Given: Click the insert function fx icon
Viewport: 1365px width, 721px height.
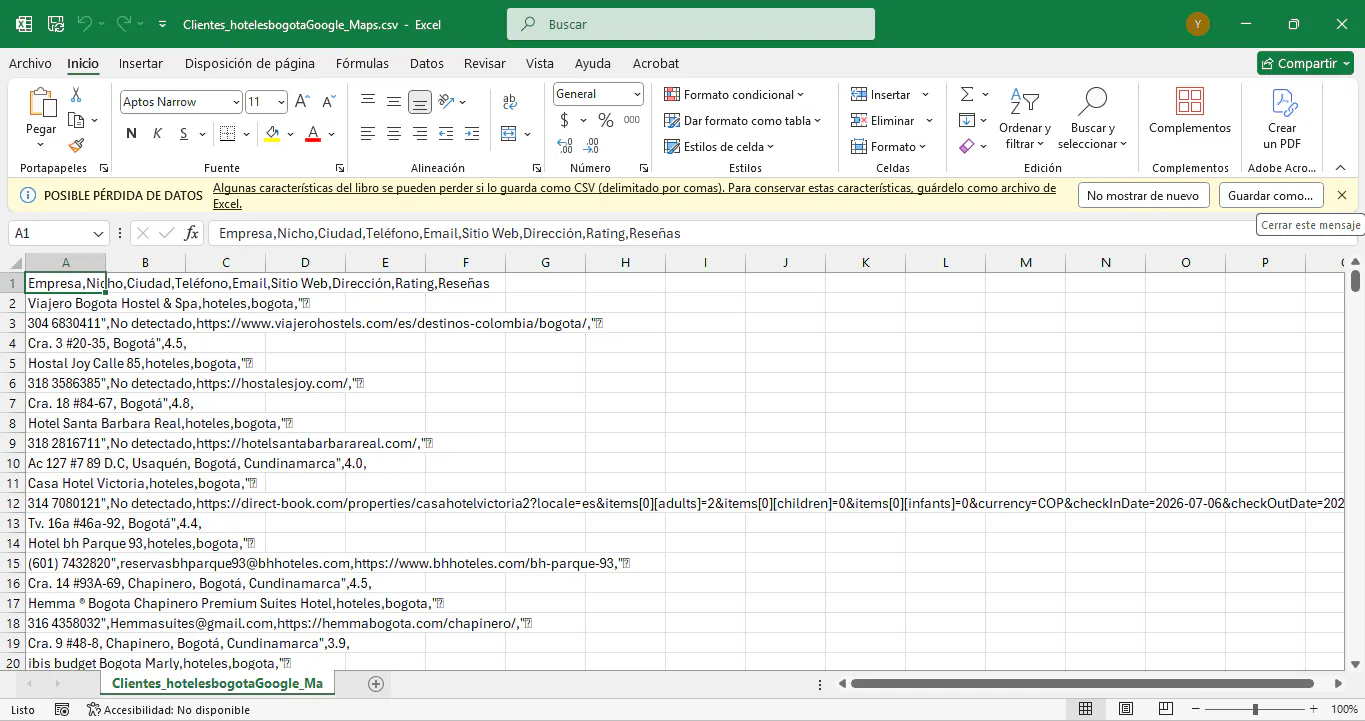Looking at the screenshot, I should coord(192,233).
